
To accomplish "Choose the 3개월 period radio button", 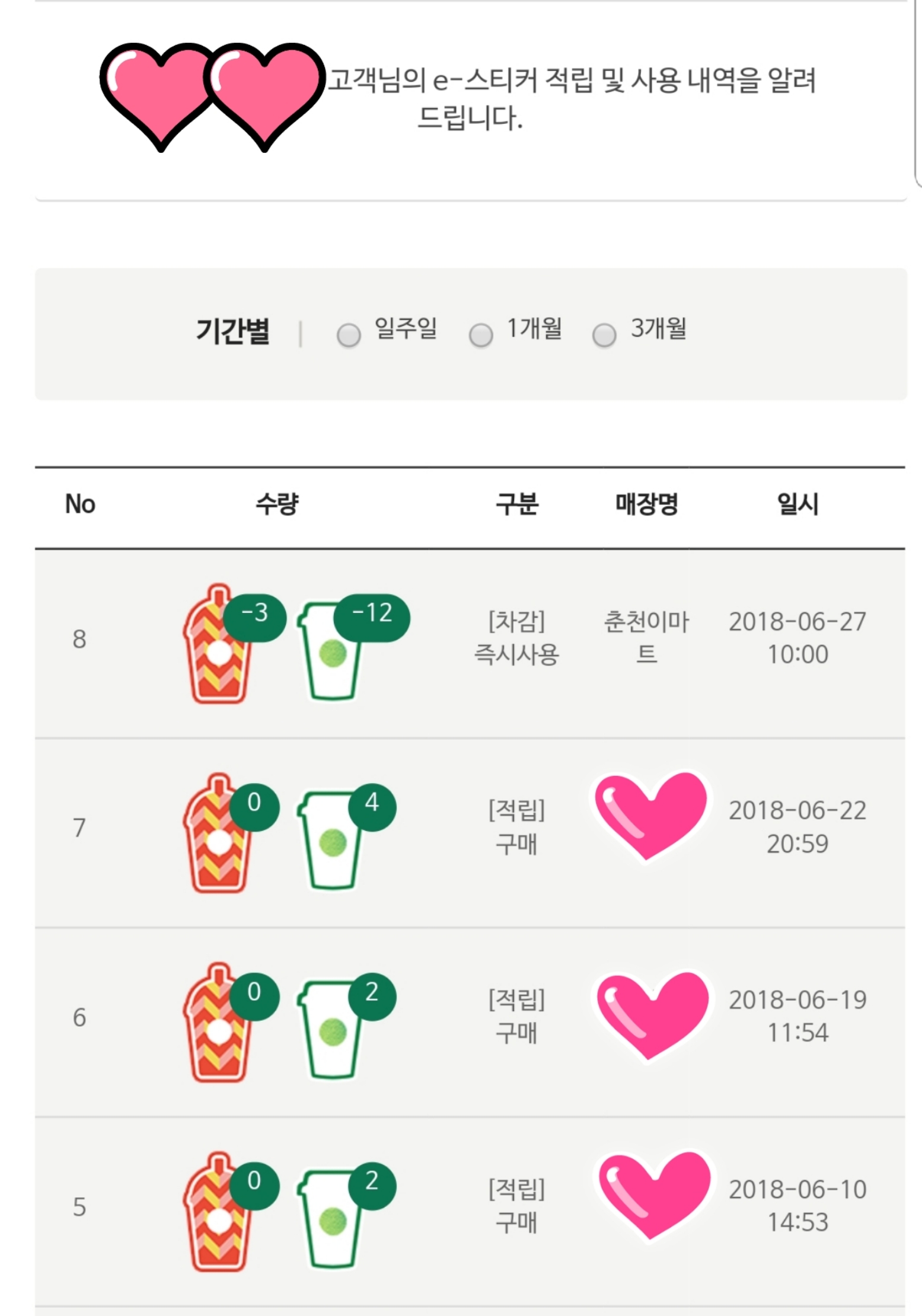I will pyautogui.click(x=604, y=335).
